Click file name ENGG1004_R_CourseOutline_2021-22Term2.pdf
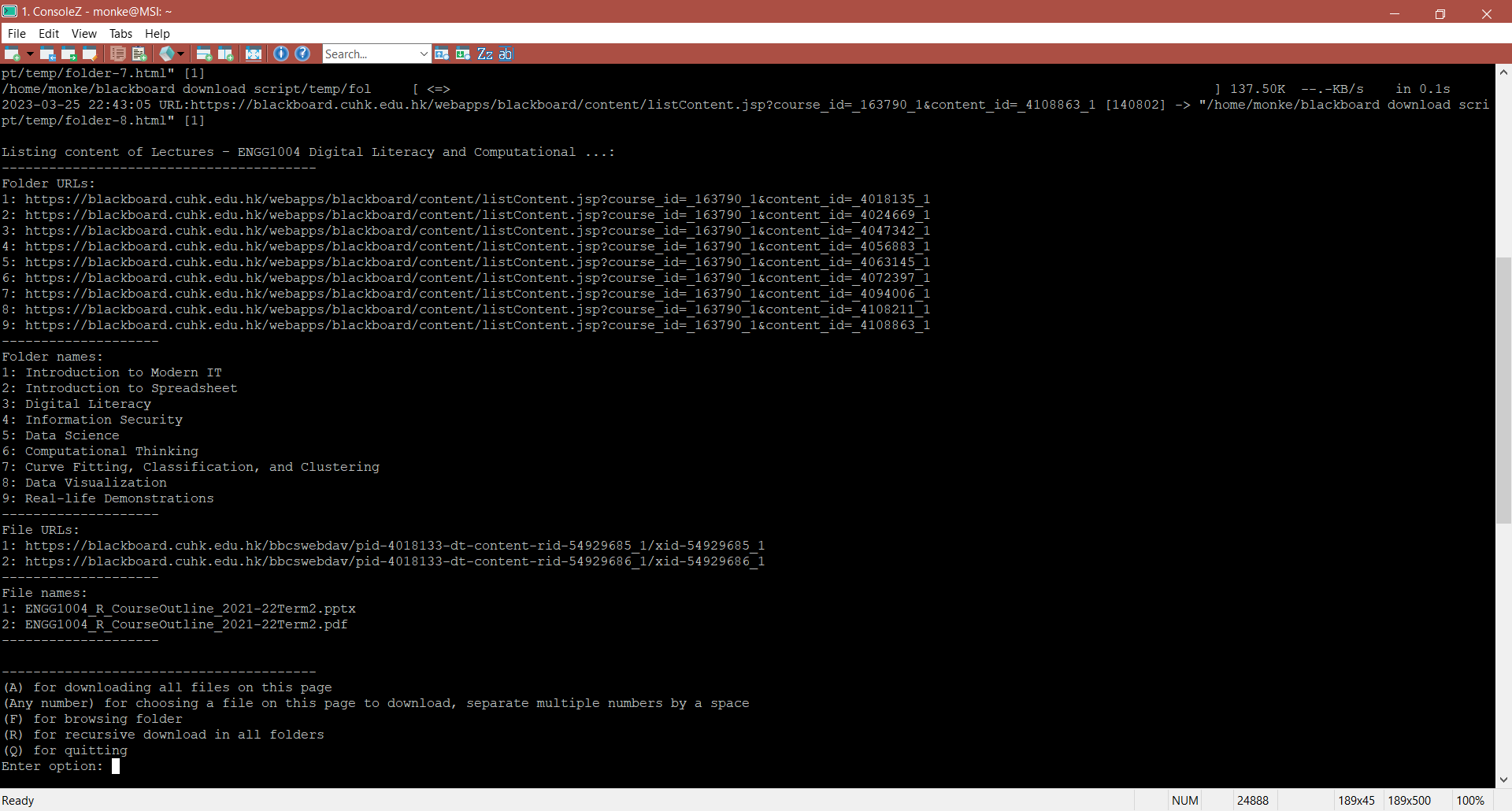The width and height of the screenshot is (1512, 811). (187, 624)
